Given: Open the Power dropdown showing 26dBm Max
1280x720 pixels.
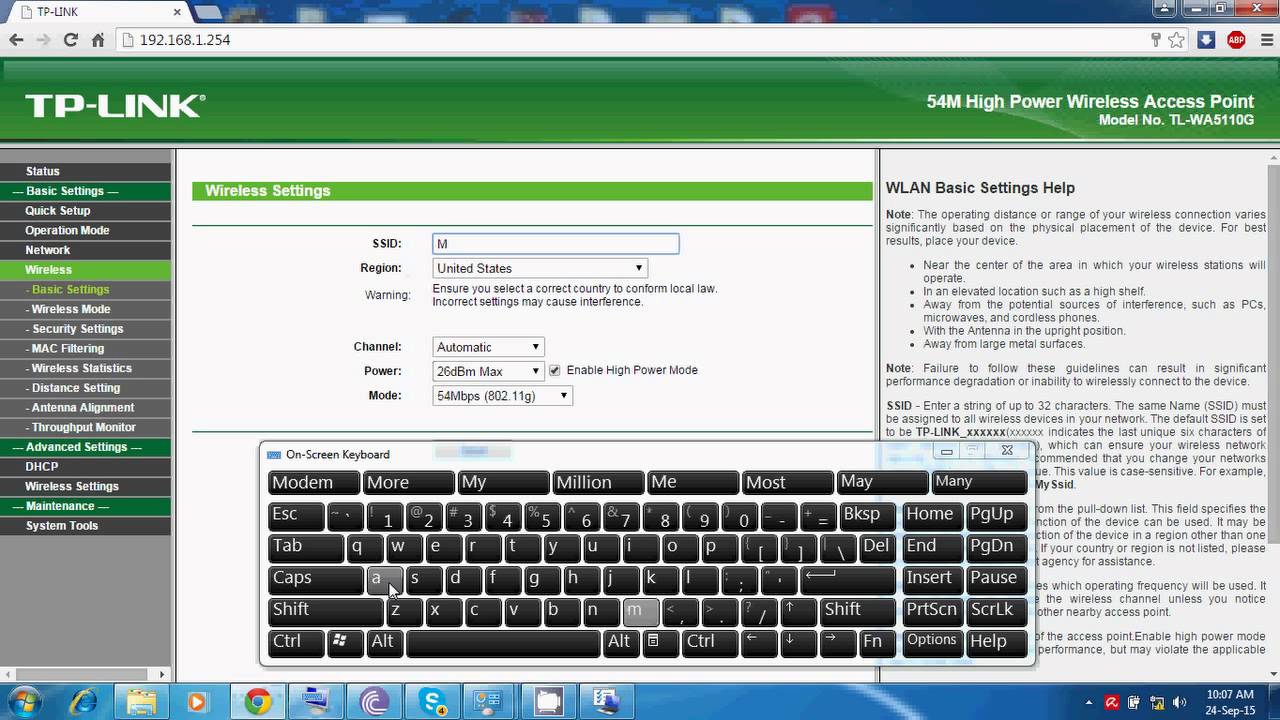Looking at the screenshot, I should click(x=488, y=371).
